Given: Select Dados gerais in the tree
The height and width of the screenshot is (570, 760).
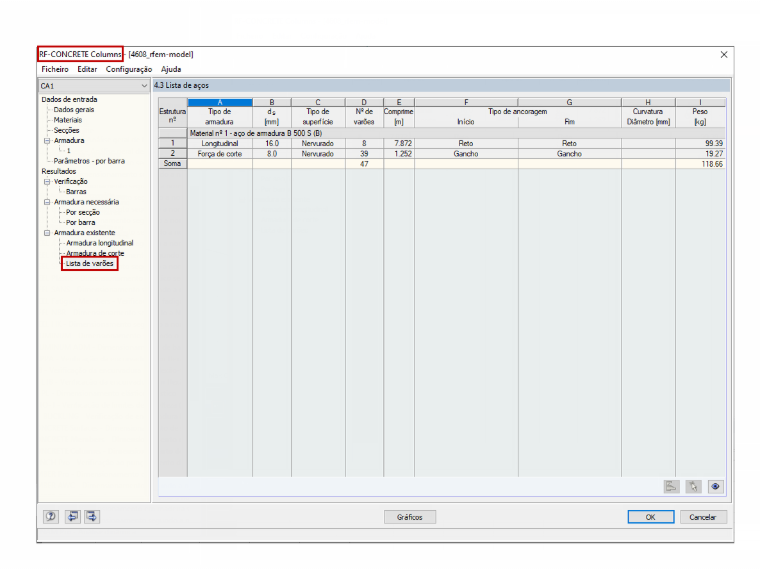Looking at the screenshot, I should 74,110.
